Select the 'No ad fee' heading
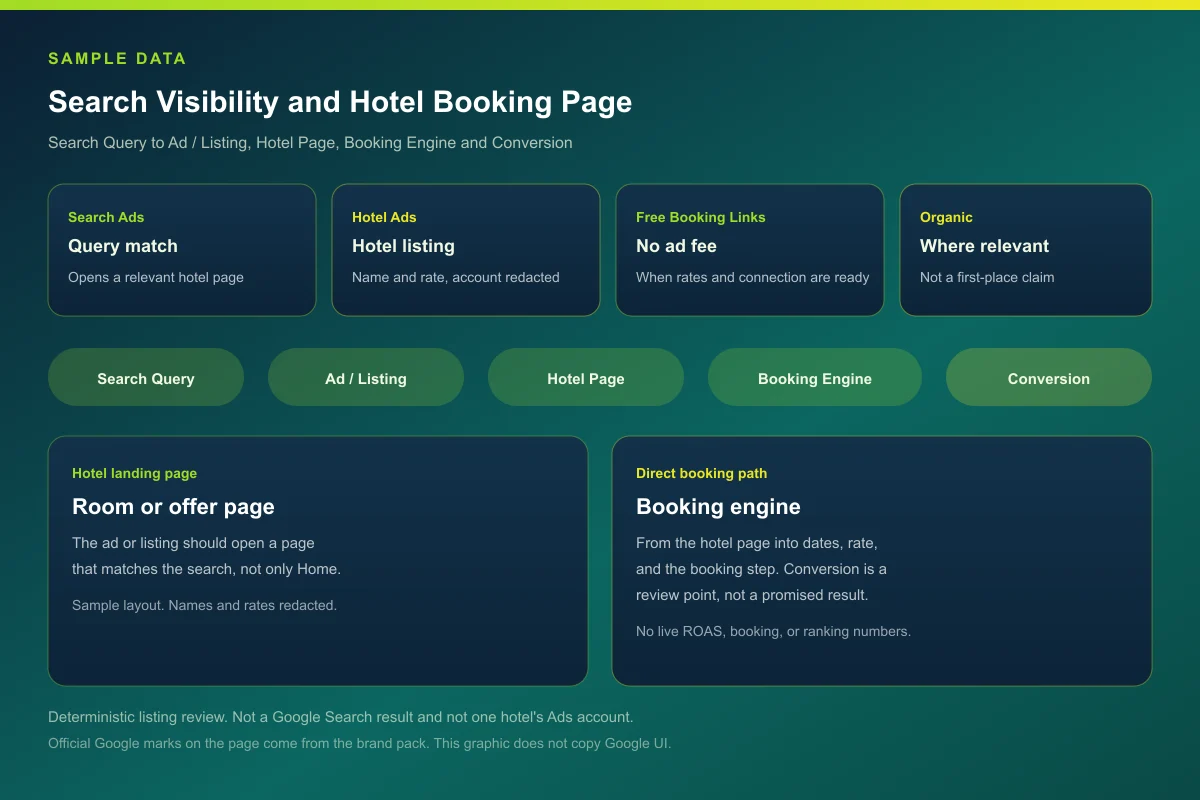 pos(676,246)
